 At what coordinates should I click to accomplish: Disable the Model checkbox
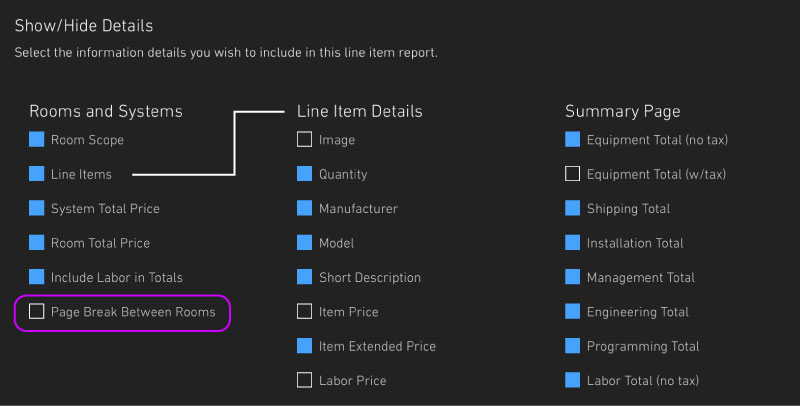point(305,242)
